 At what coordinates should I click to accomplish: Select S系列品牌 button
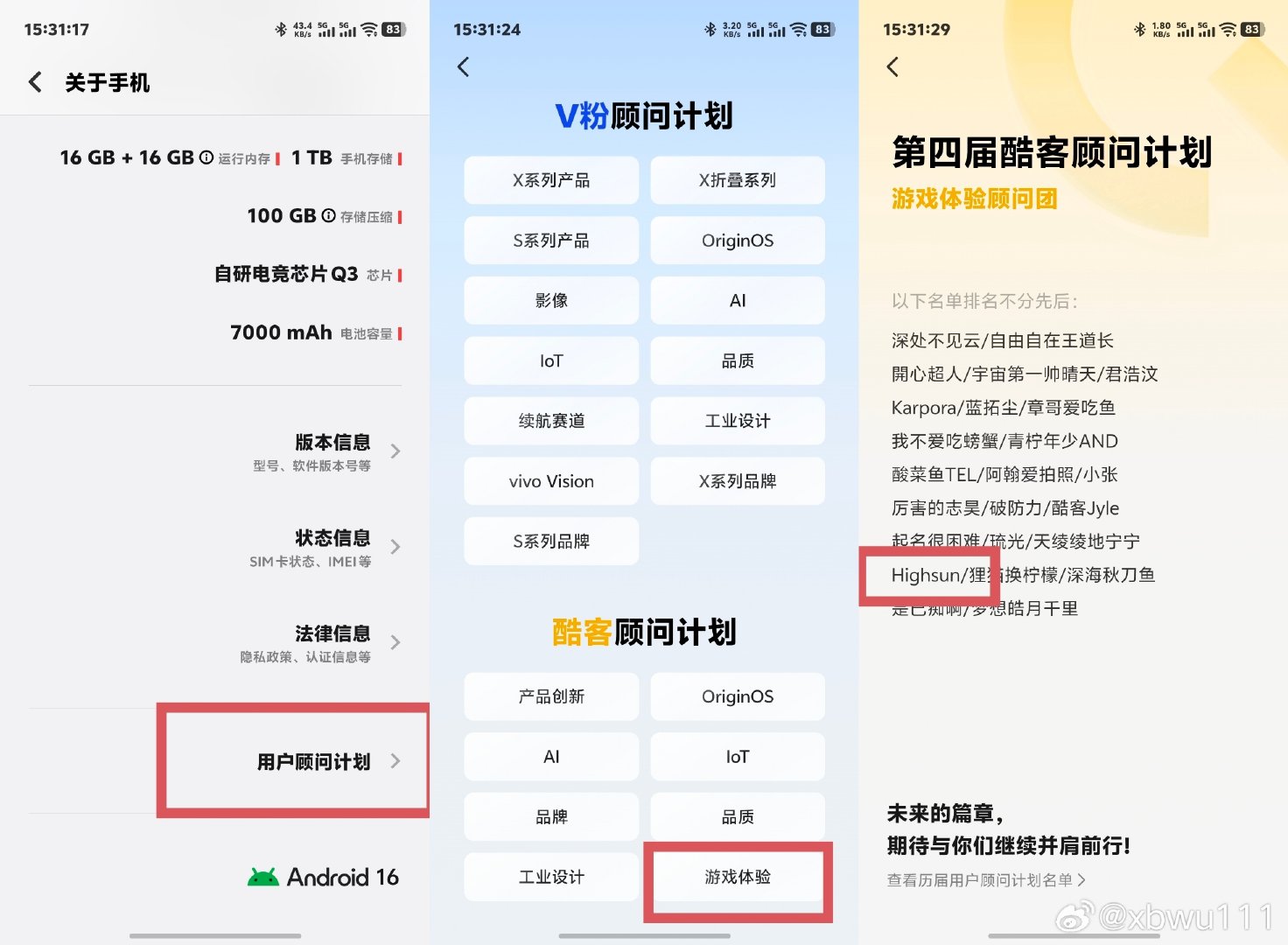551,542
